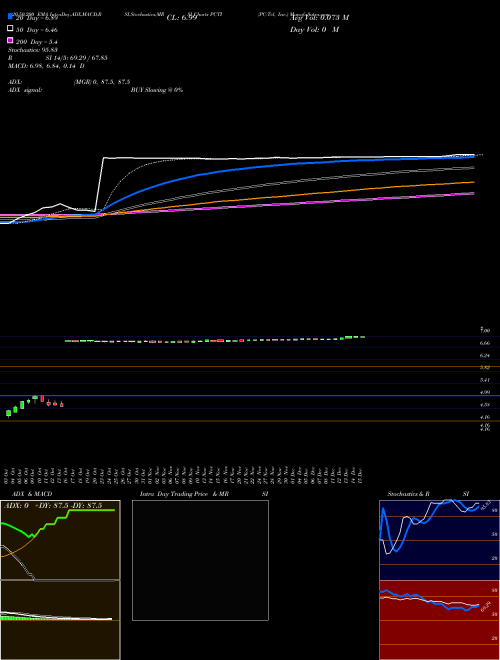Click the last green candle near 7.00
500x660 pixels.
[362, 337]
